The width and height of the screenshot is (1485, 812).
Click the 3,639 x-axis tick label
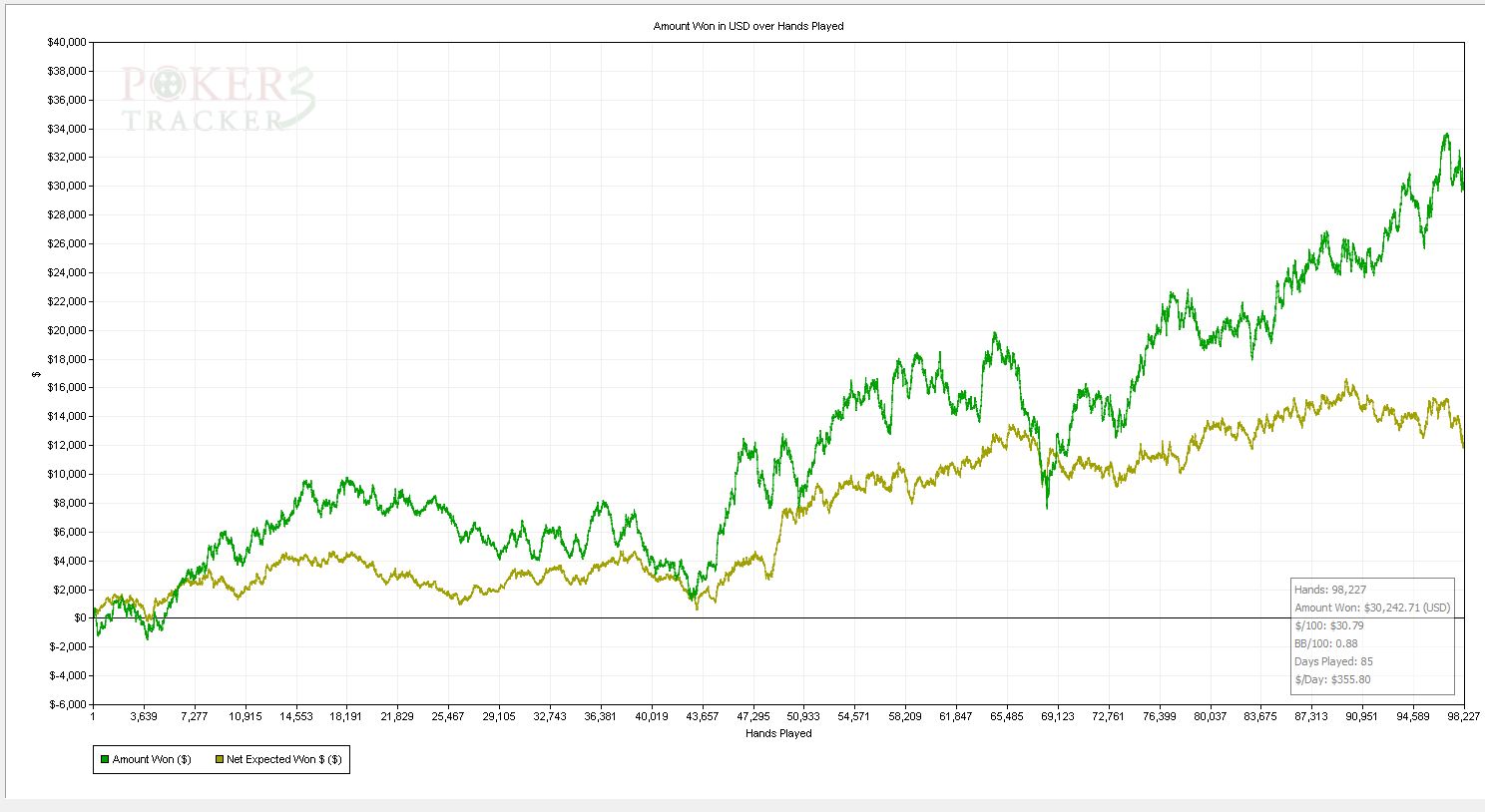144,716
